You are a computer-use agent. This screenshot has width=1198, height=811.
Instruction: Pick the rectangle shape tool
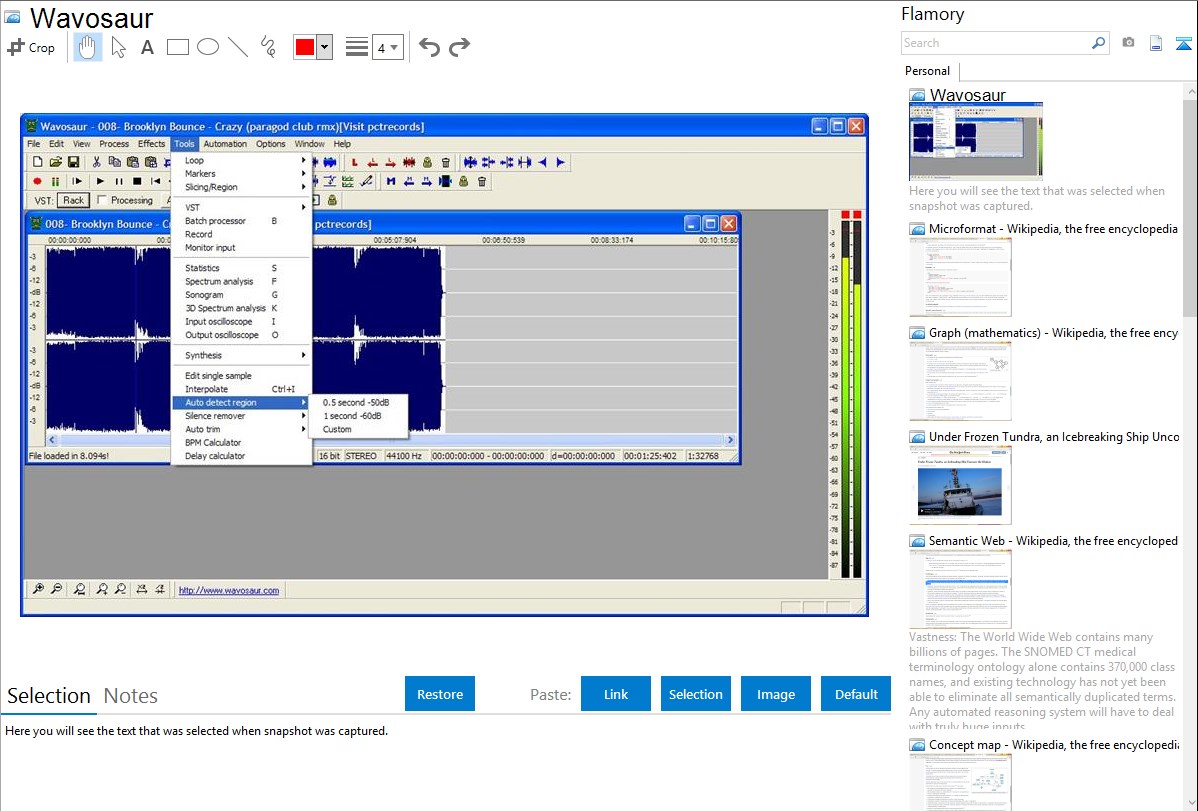point(178,47)
